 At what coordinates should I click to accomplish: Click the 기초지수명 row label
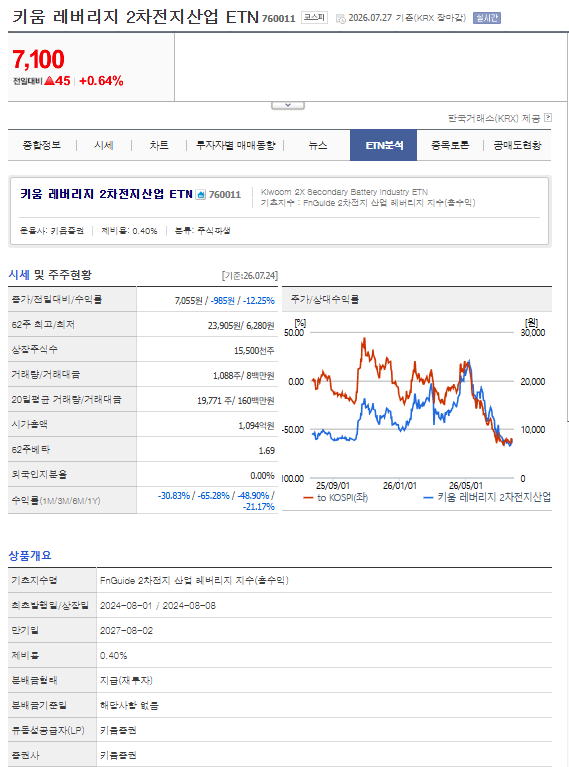click(34, 580)
